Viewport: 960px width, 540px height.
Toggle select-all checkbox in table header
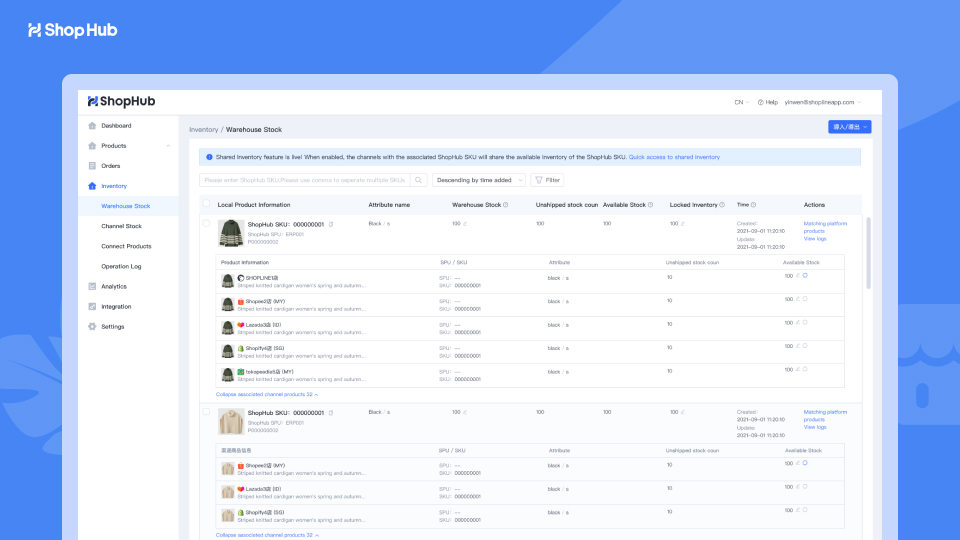point(206,204)
